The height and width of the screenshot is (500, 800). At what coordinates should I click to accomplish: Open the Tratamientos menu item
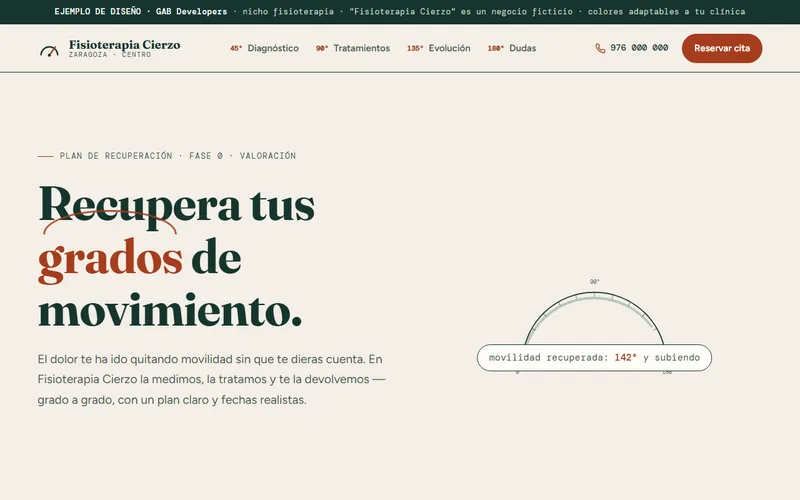[x=353, y=48]
